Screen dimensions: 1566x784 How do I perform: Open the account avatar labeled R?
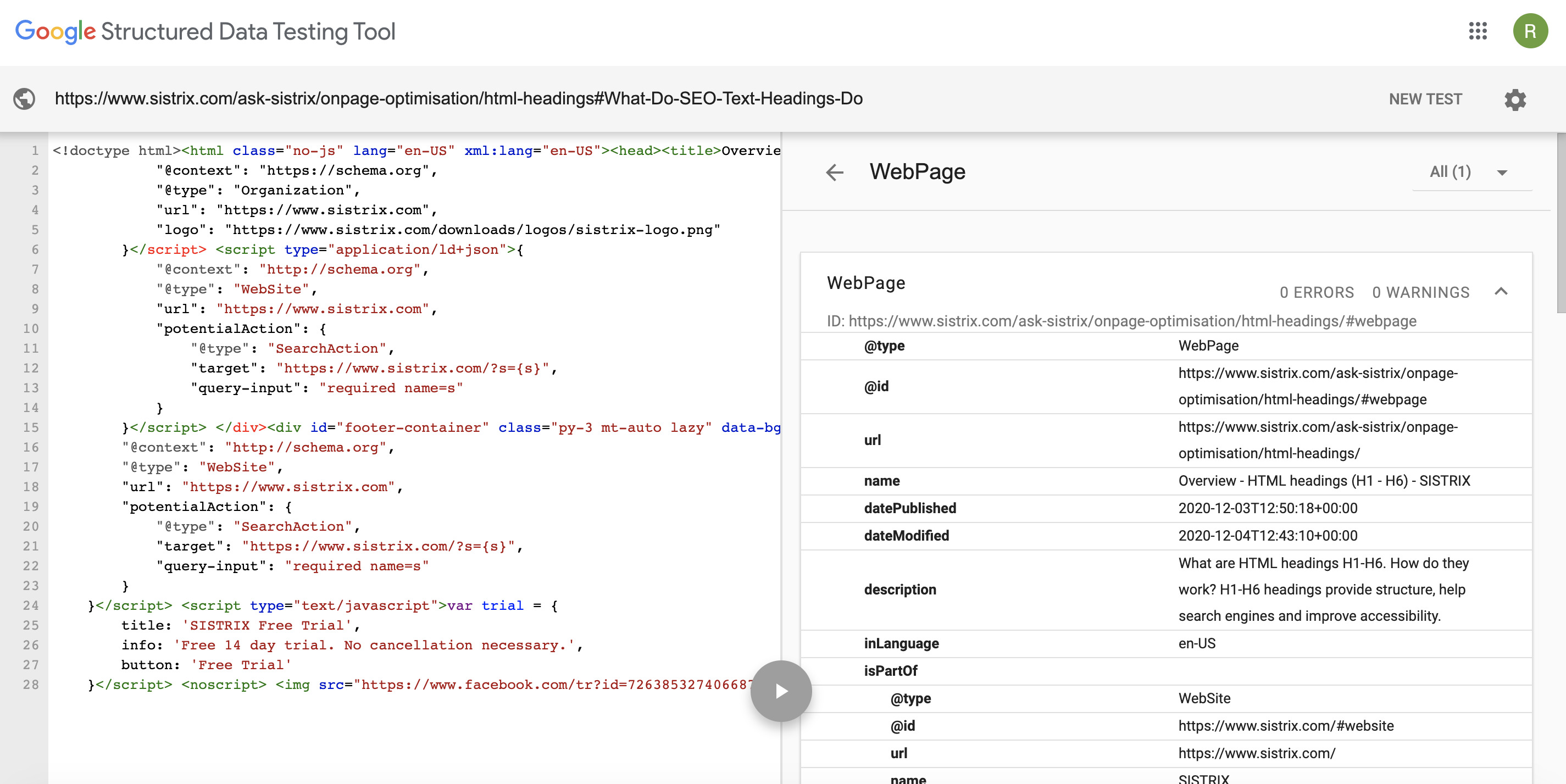tap(1530, 31)
